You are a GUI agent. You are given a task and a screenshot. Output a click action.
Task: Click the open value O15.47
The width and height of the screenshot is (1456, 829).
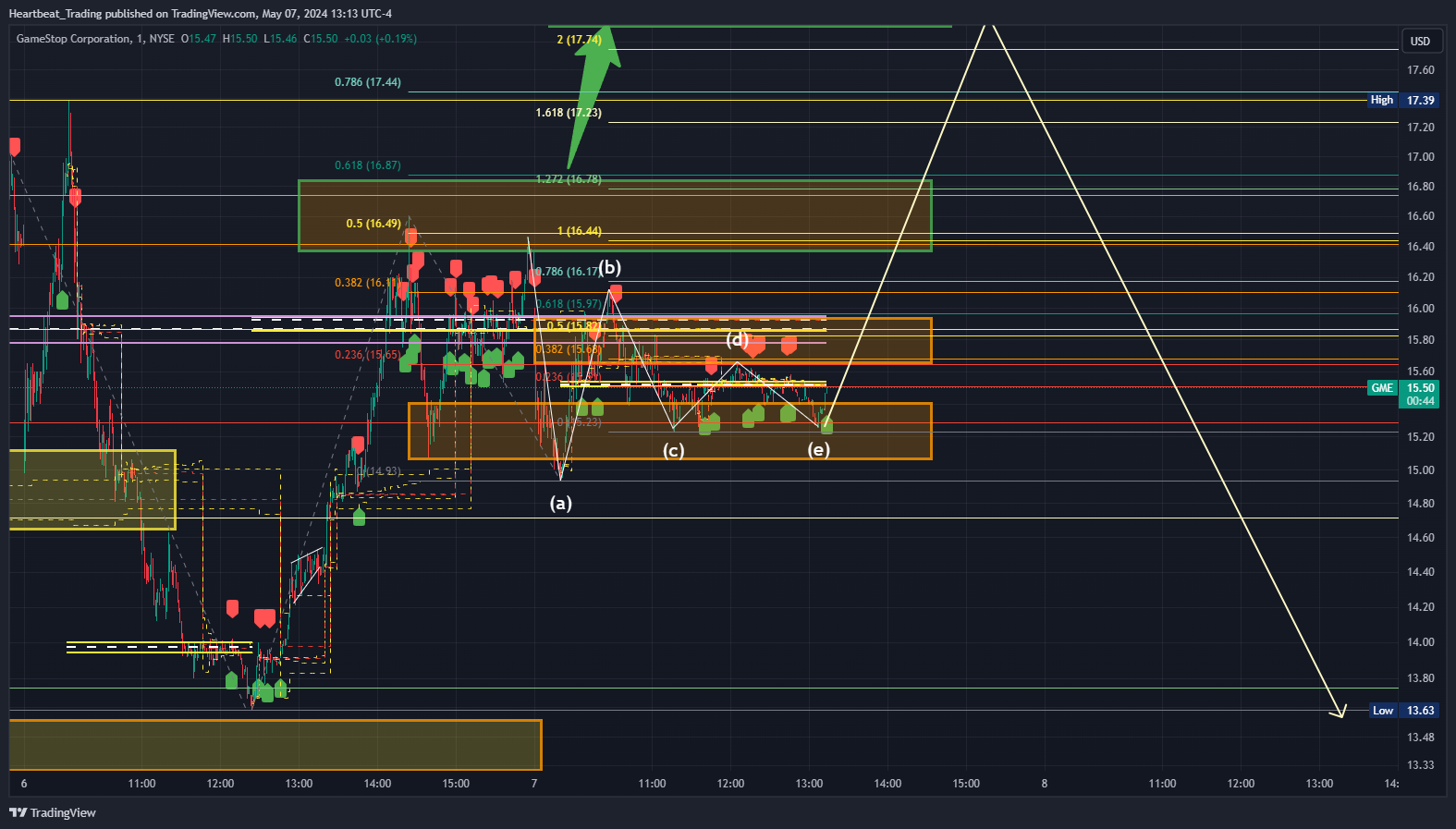pos(199,39)
